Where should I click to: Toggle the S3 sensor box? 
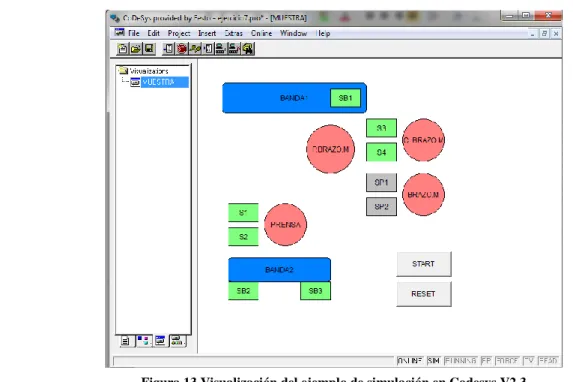click(x=381, y=128)
